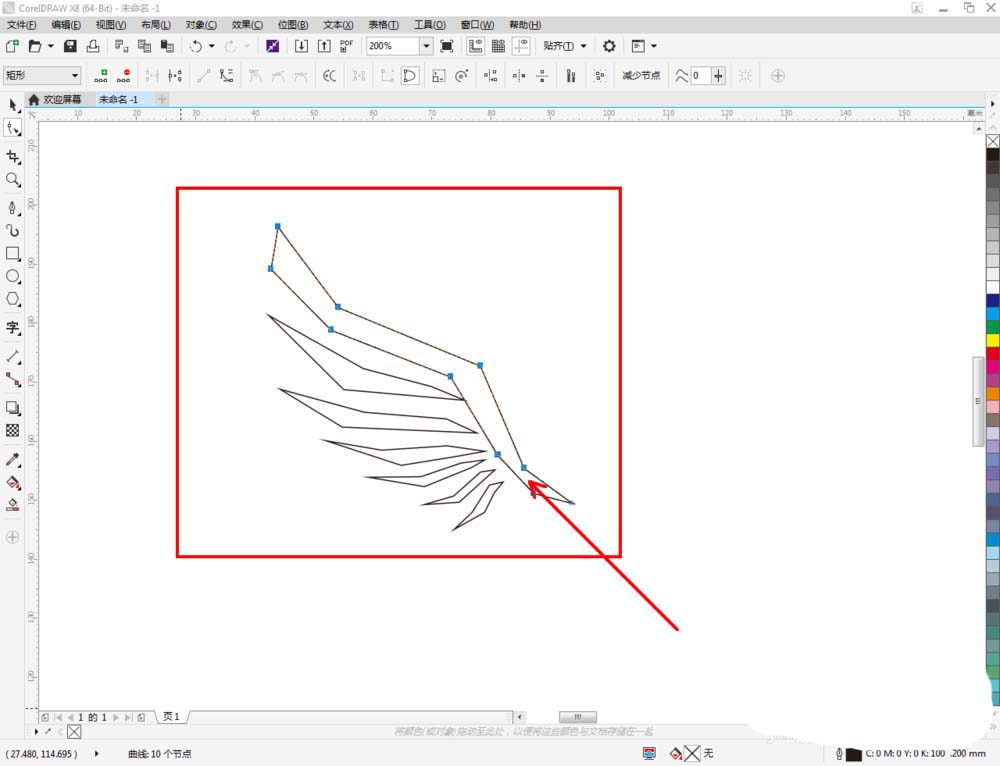Toggle show guidelines button
The height and width of the screenshot is (766, 1000).
[x=522, y=46]
